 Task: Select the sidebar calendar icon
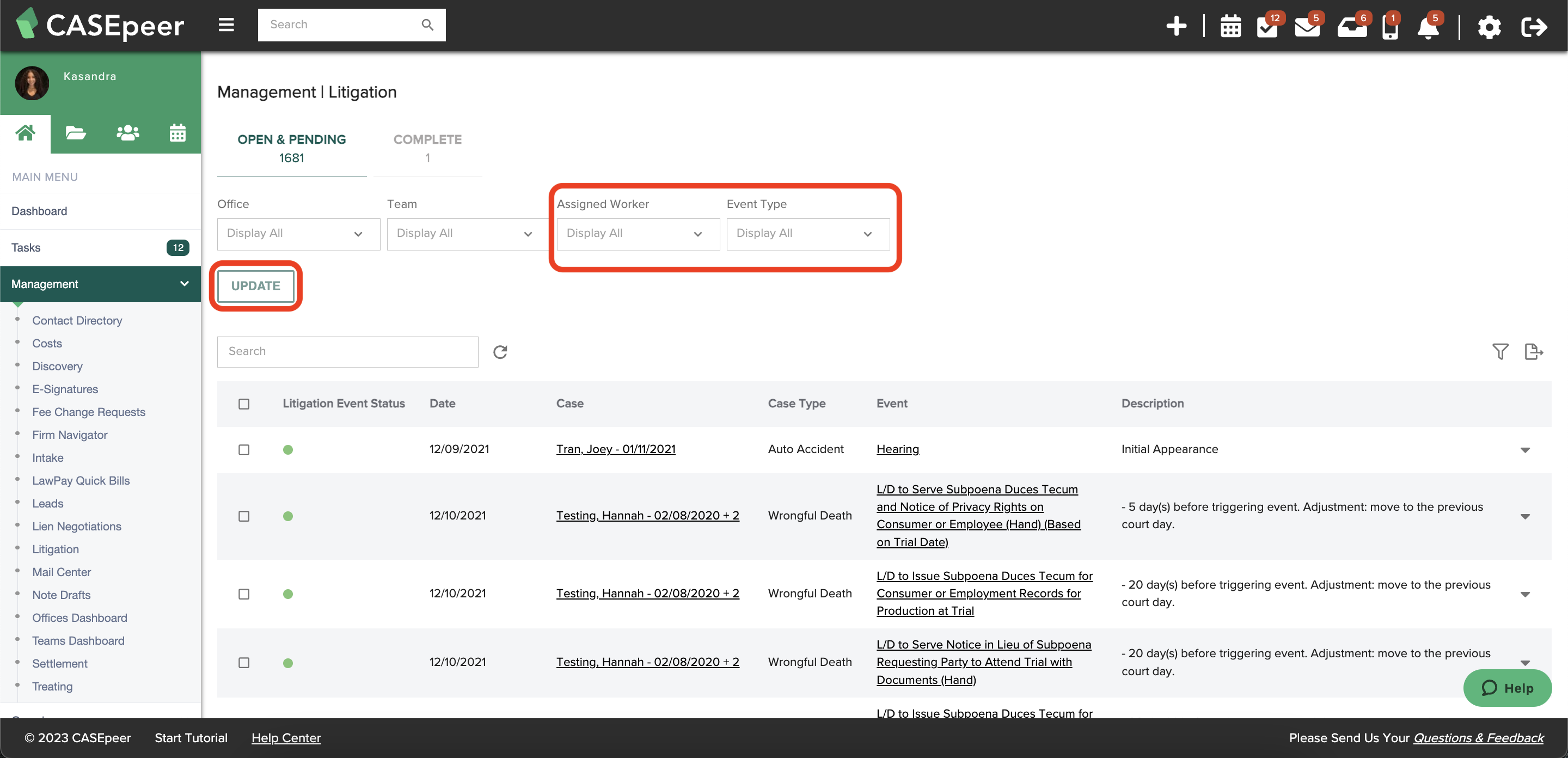pyautogui.click(x=177, y=133)
